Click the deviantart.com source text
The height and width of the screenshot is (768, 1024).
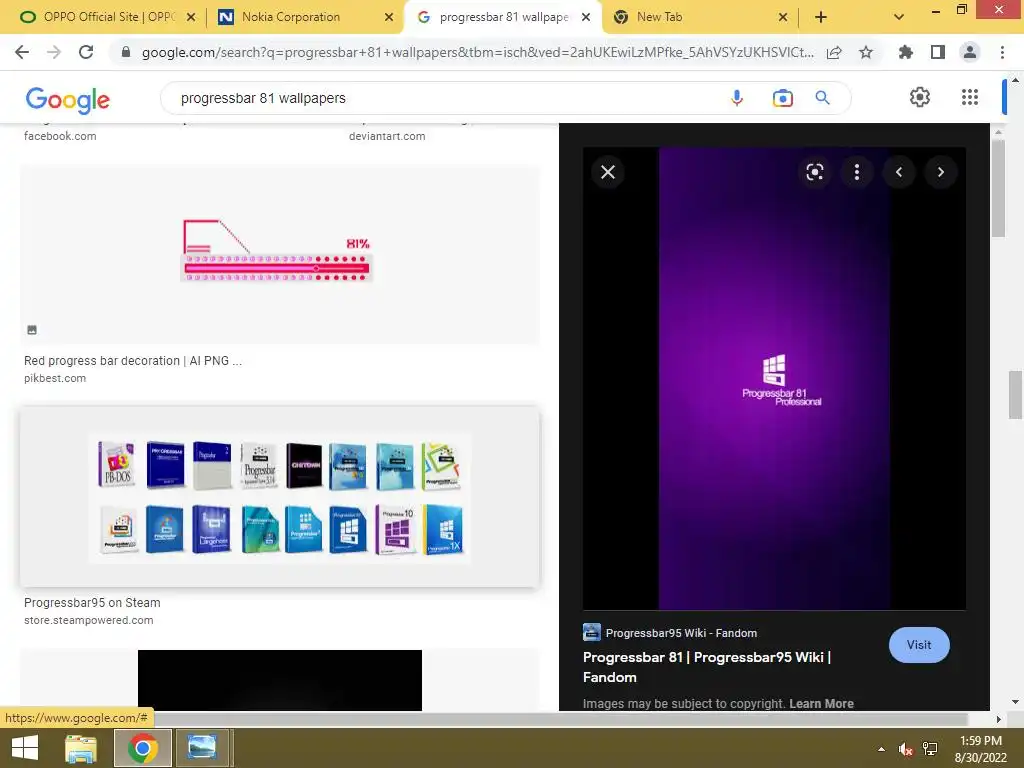pos(387,136)
